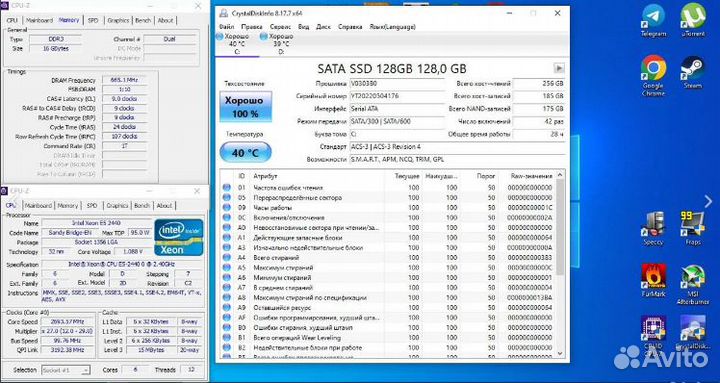Open the Файл menu

(227, 27)
